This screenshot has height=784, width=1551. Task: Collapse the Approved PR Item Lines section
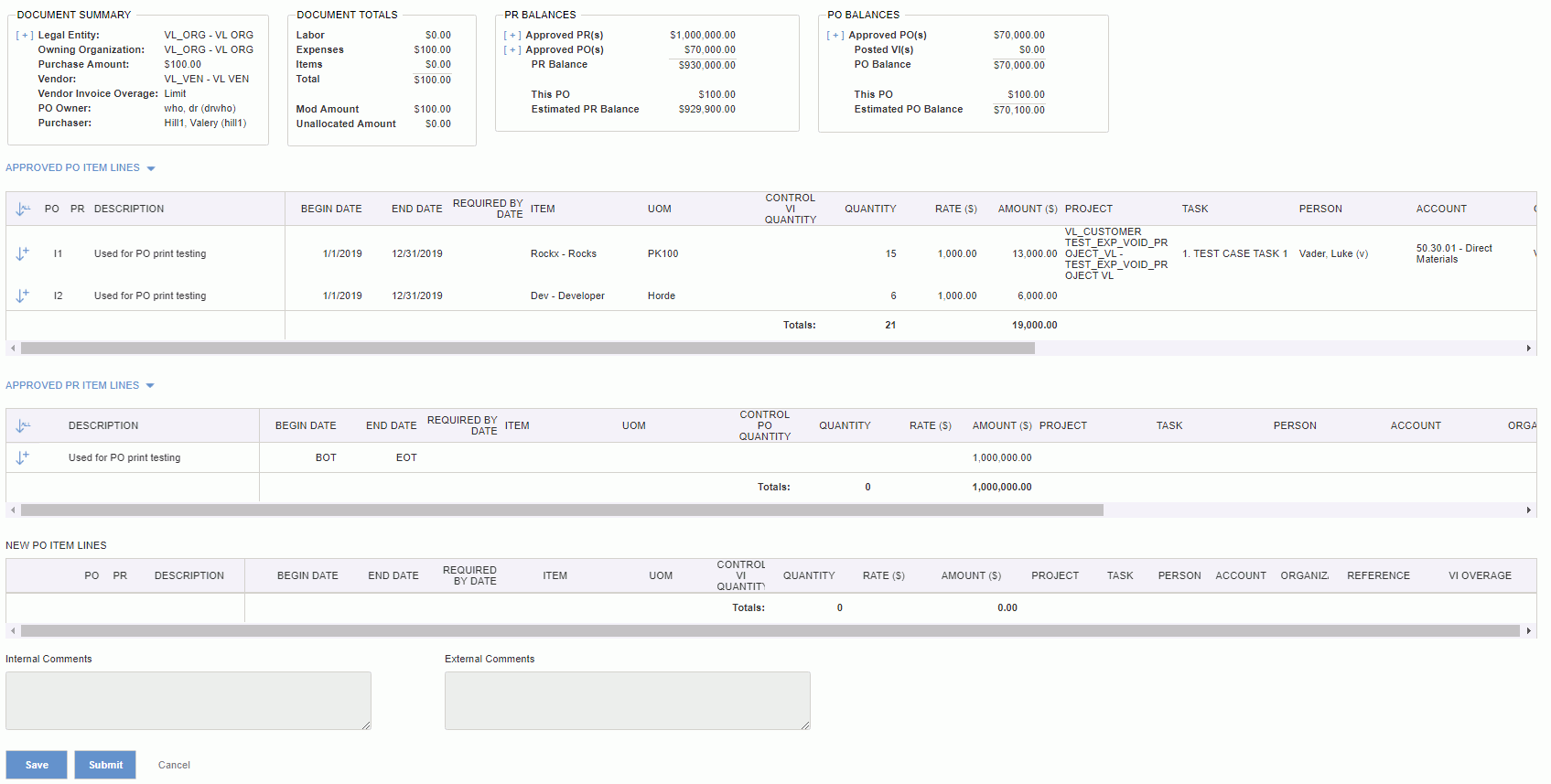[150, 386]
